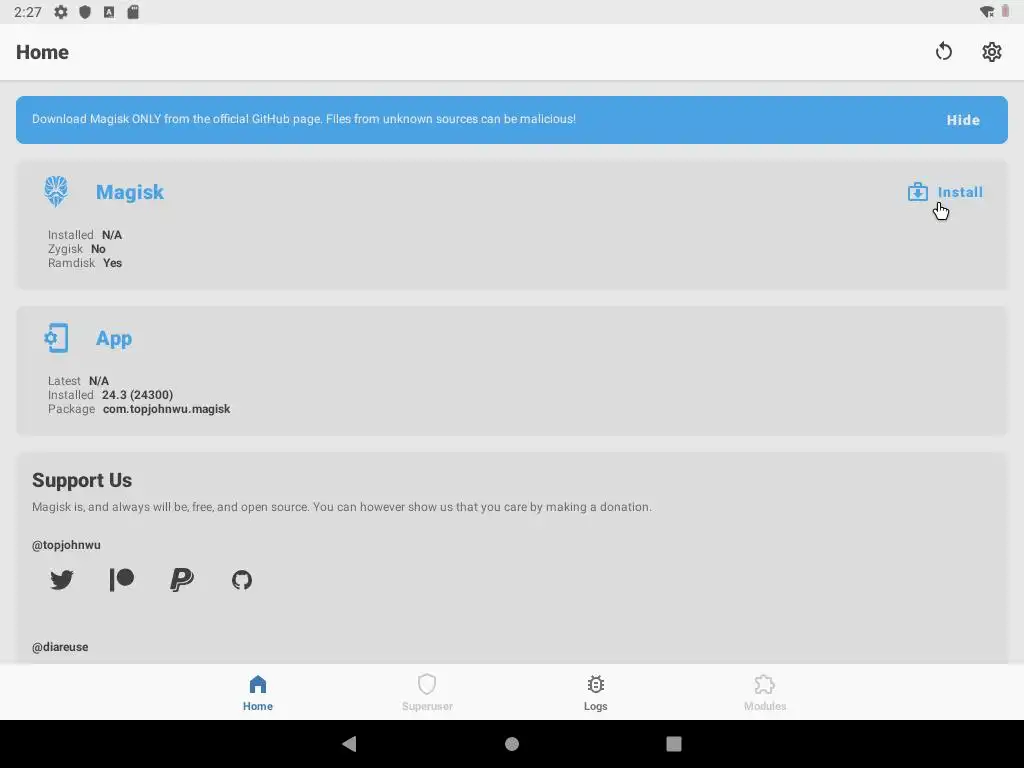This screenshot has width=1024, height=768.
Task: Tap the Android recent apps square
Action: pos(674,744)
